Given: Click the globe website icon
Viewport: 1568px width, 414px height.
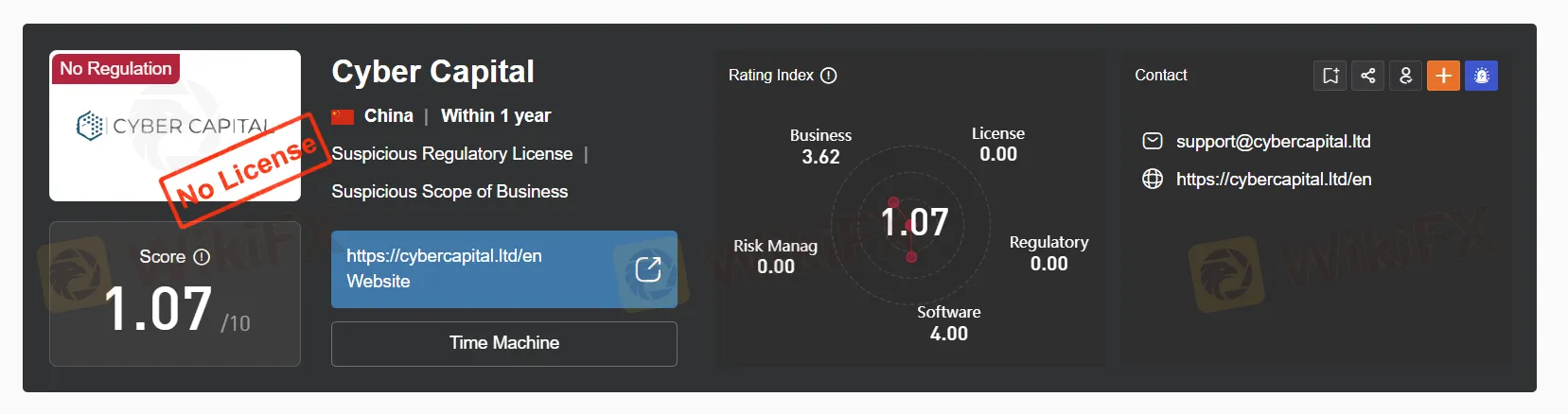Looking at the screenshot, I should 1153,179.
